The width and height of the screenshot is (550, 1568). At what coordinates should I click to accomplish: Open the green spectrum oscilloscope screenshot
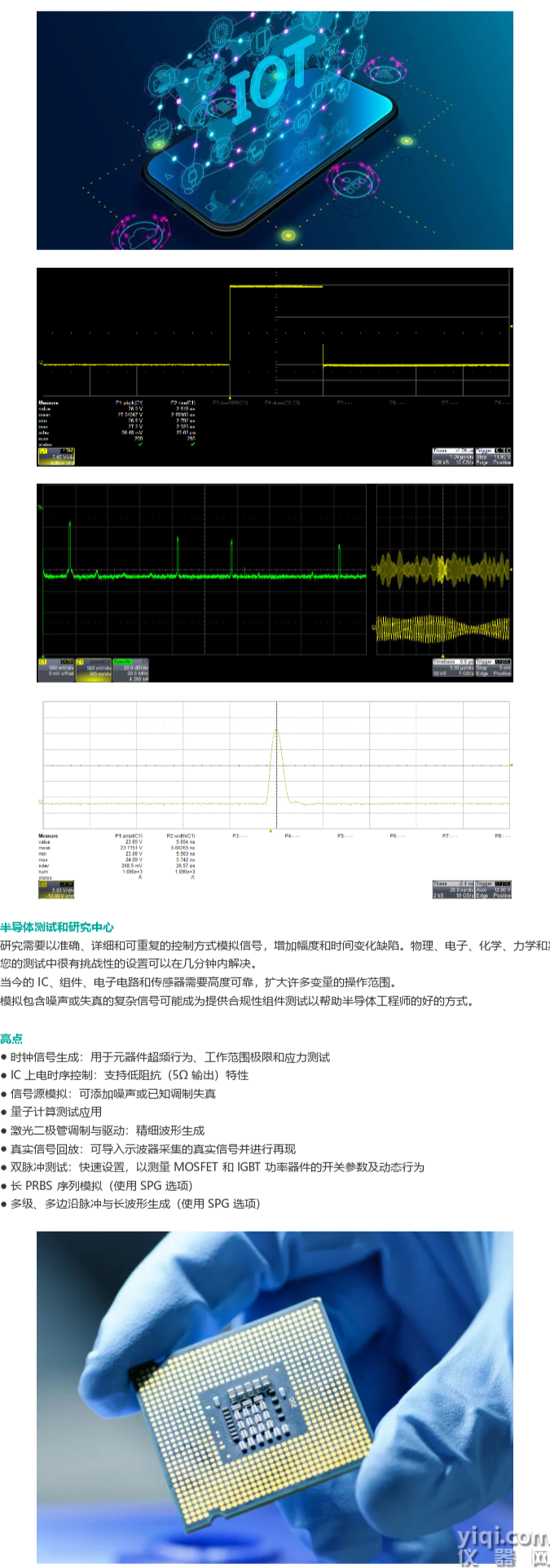click(275, 582)
